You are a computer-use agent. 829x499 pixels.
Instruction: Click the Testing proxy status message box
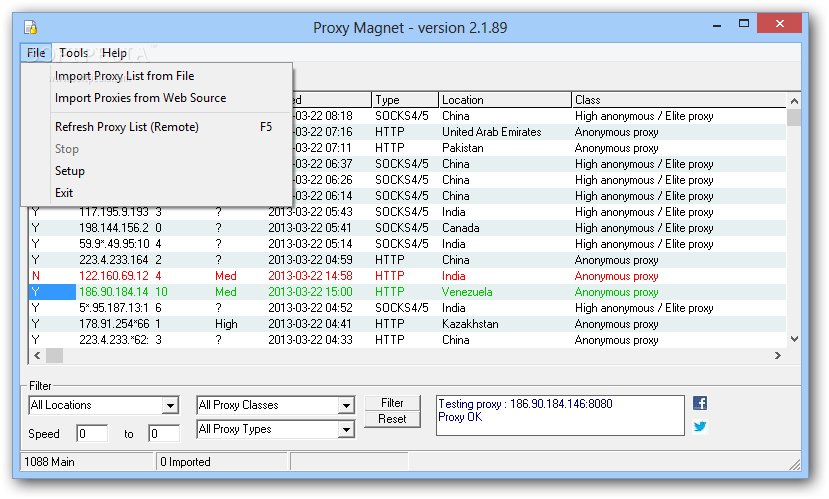tap(560, 415)
